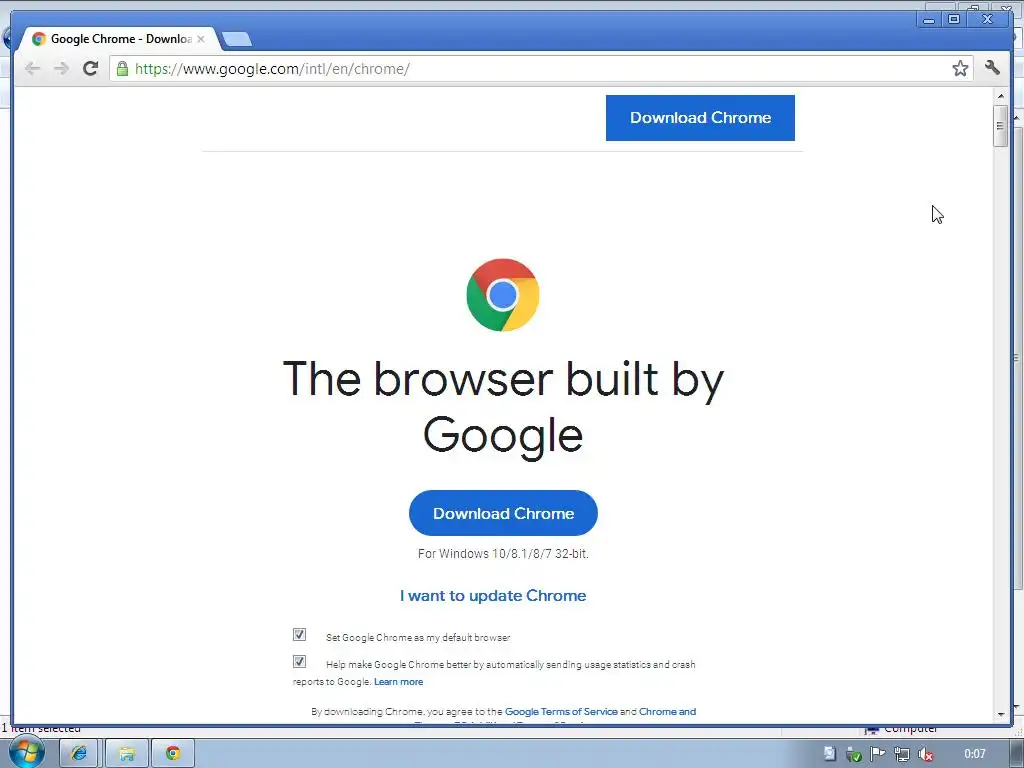
Task: Click the page scrollbar down arrow
Action: click(1000, 714)
